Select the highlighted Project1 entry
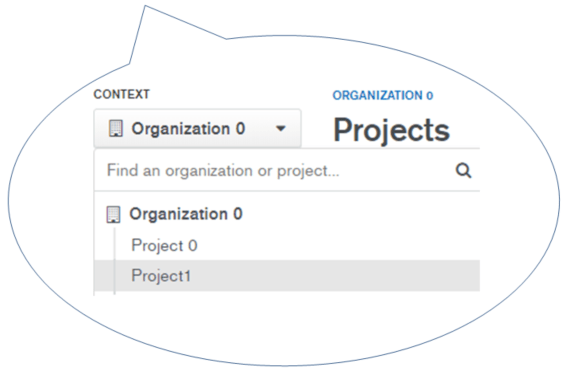569x375 pixels. [287, 276]
